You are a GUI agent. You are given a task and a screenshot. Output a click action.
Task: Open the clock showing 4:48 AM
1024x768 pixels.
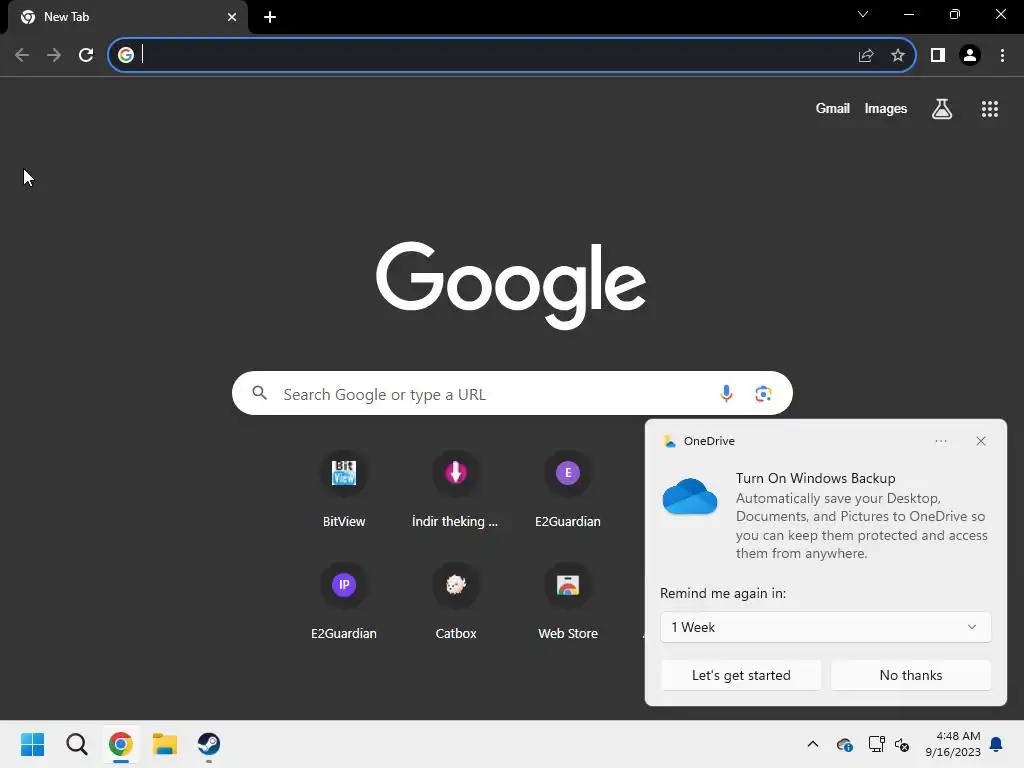pos(953,744)
